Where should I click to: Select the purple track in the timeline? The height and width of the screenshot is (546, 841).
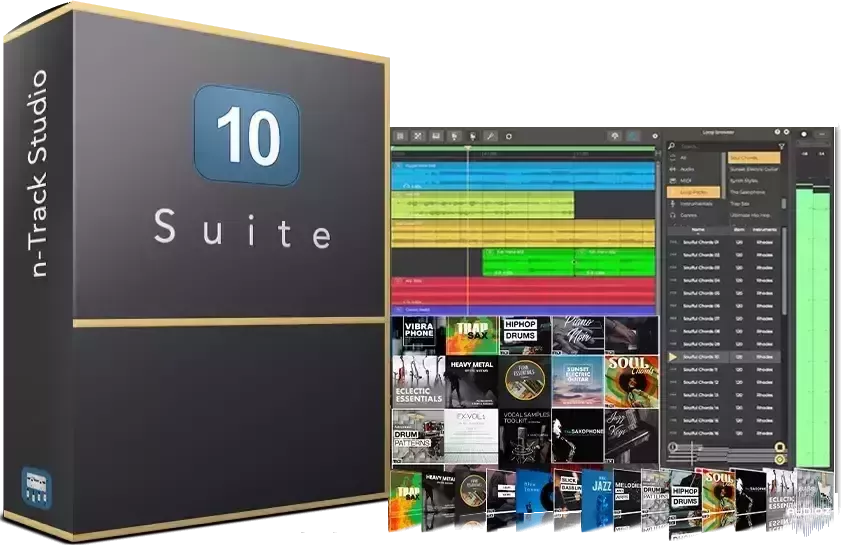click(x=523, y=310)
